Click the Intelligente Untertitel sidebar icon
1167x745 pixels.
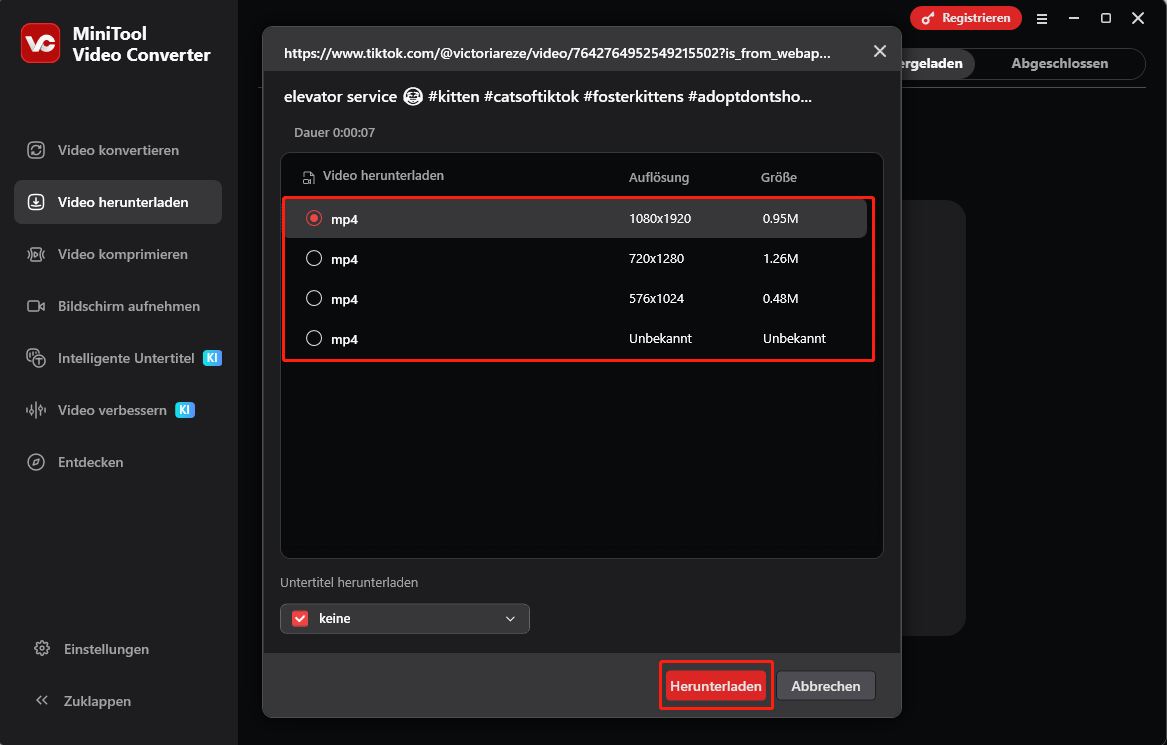pos(36,359)
